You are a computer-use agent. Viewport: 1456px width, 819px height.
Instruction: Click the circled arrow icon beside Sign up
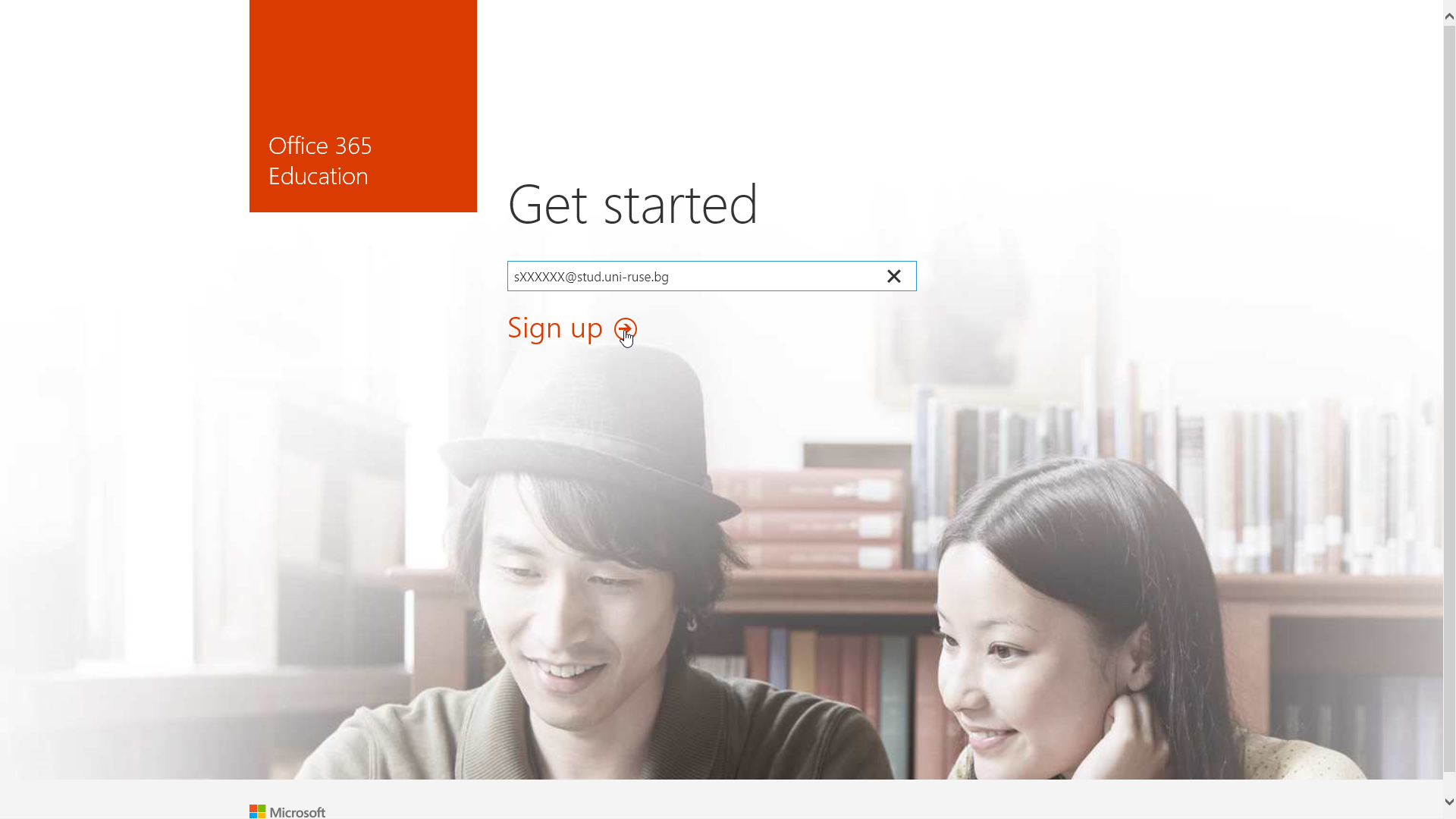[x=626, y=329]
